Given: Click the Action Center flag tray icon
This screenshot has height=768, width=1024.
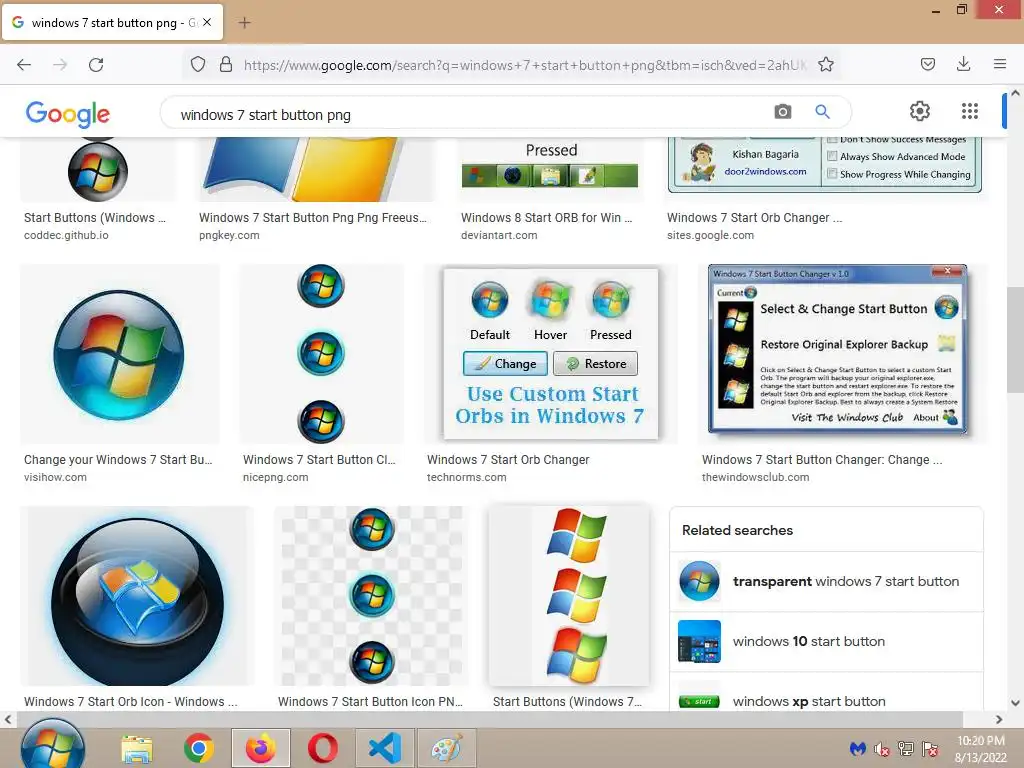Looking at the screenshot, I should coord(930,748).
